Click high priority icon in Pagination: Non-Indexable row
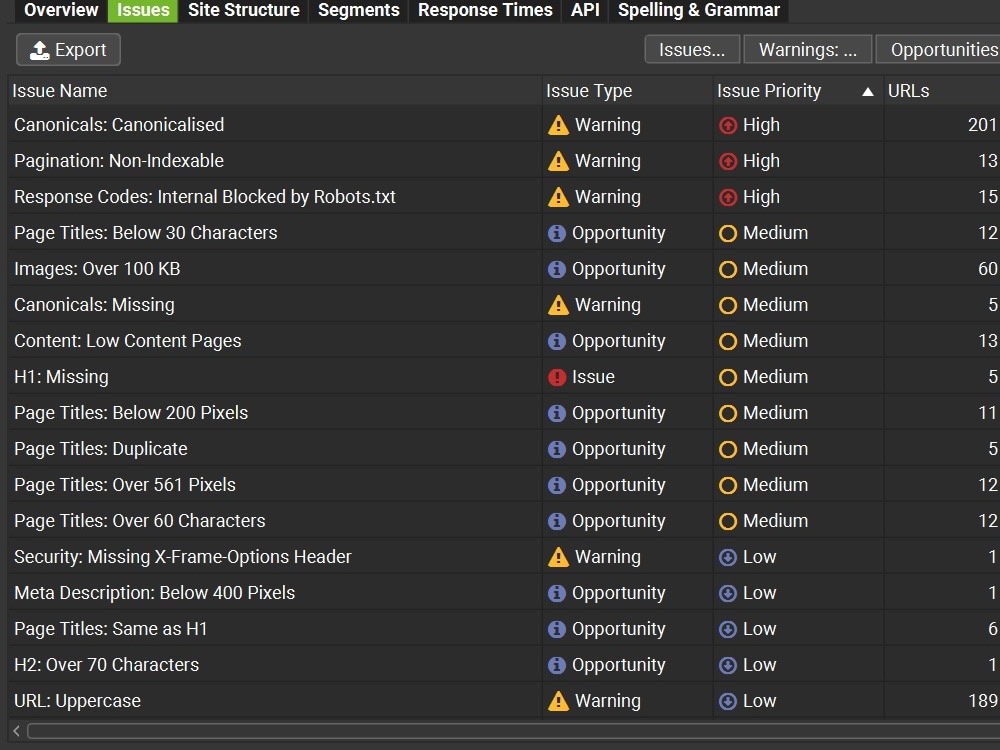The width and height of the screenshot is (1000, 750). click(x=728, y=161)
